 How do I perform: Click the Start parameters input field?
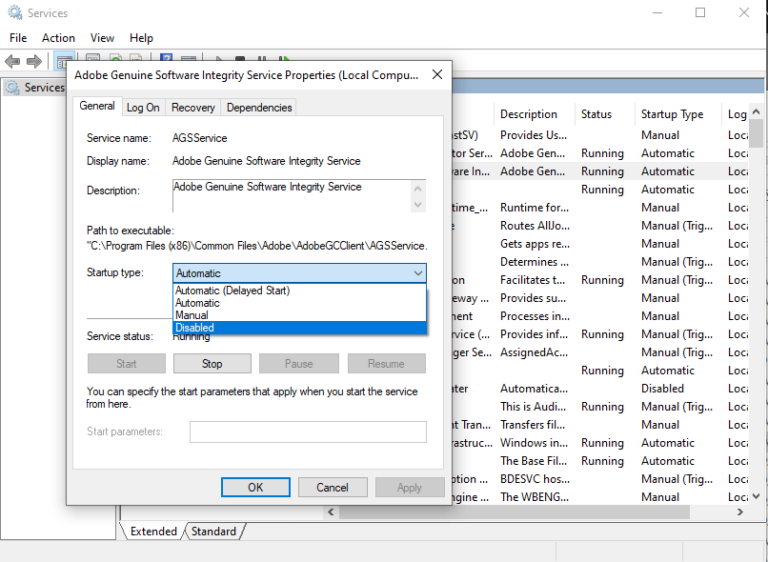click(308, 432)
